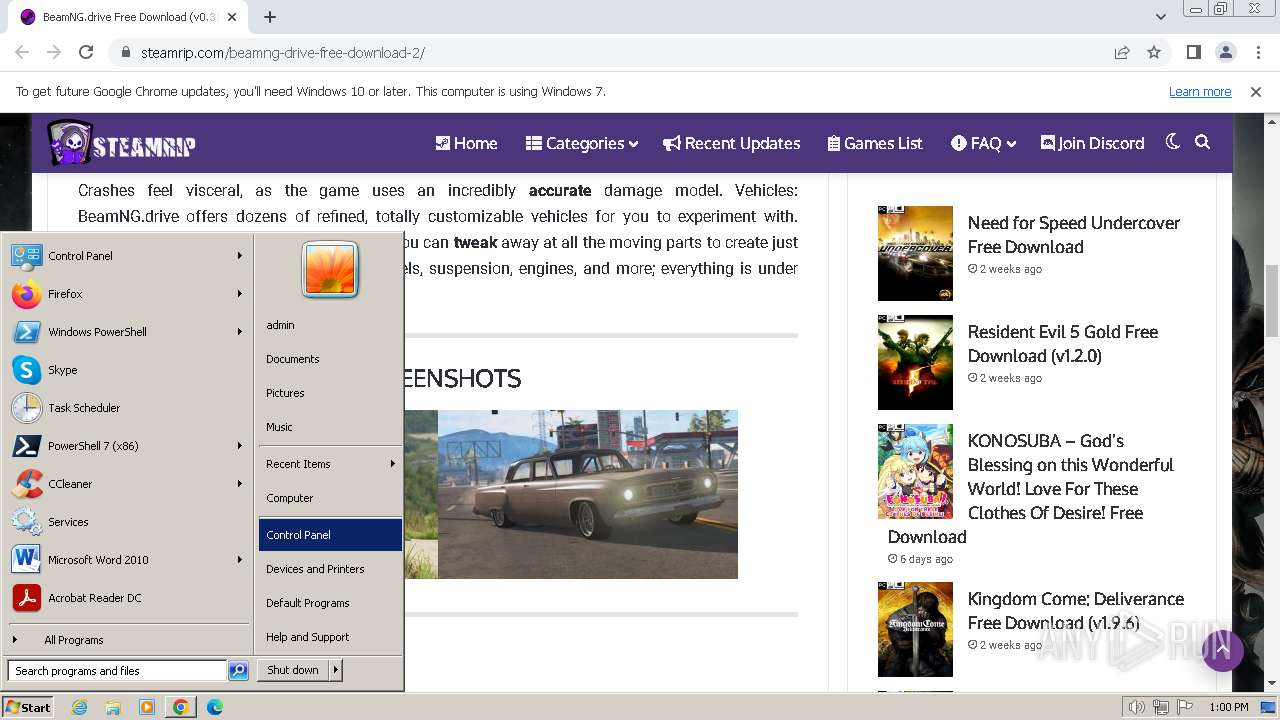The image size is (1280, 720).
Task: Go to the Home nav item
Action: pyautogui.click(x=466, y=143)
